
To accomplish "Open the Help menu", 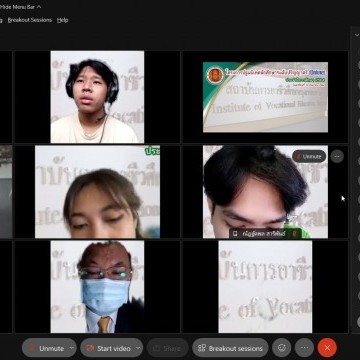I will [x=62, y=20].
